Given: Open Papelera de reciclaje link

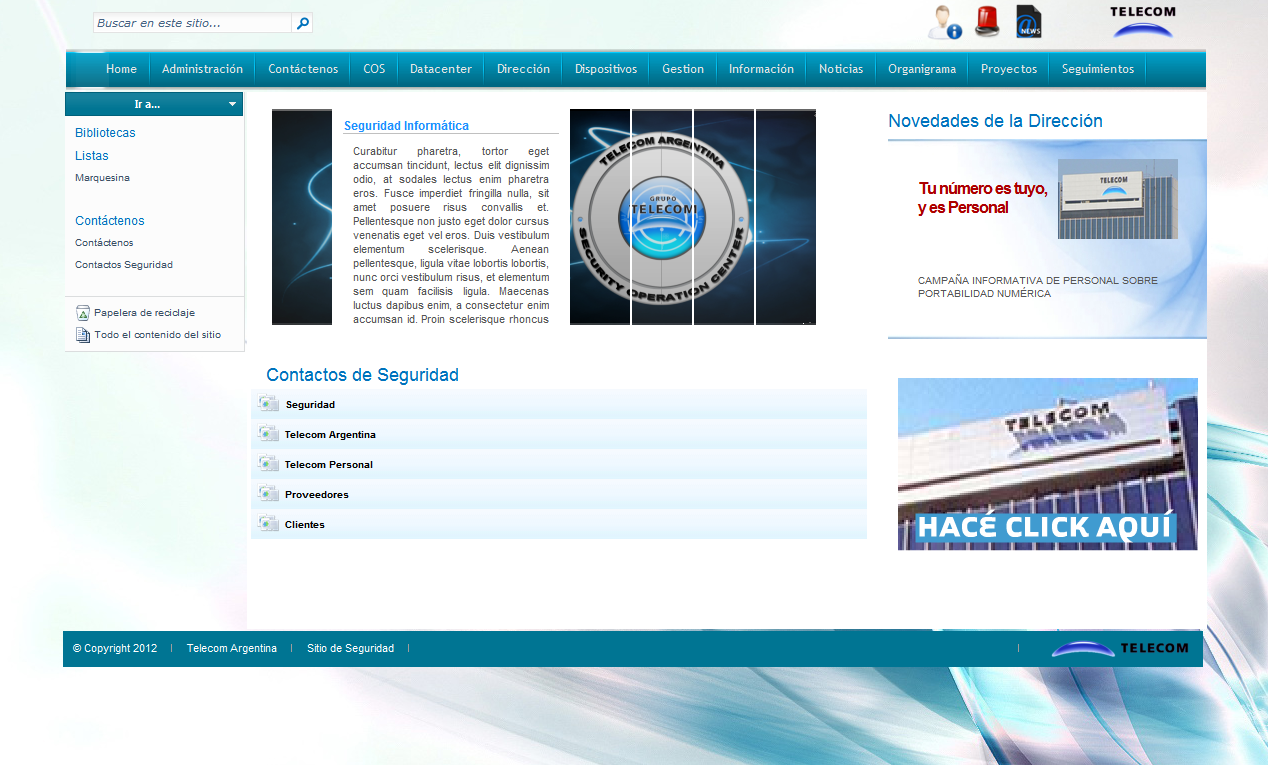Looking at the screenshot, I should click(144, 313).
